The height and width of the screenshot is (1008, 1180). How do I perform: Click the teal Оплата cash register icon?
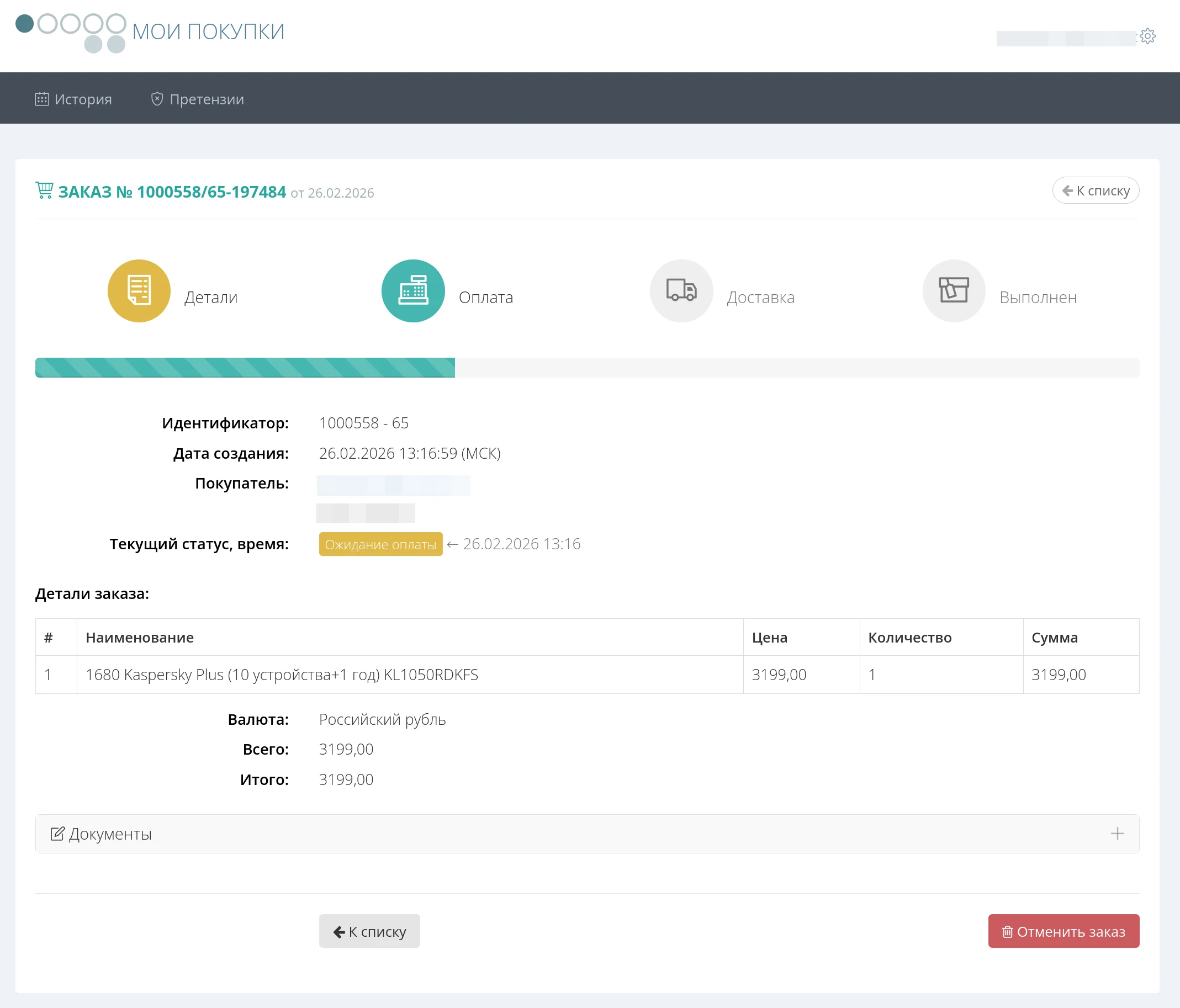pos(413,291)
